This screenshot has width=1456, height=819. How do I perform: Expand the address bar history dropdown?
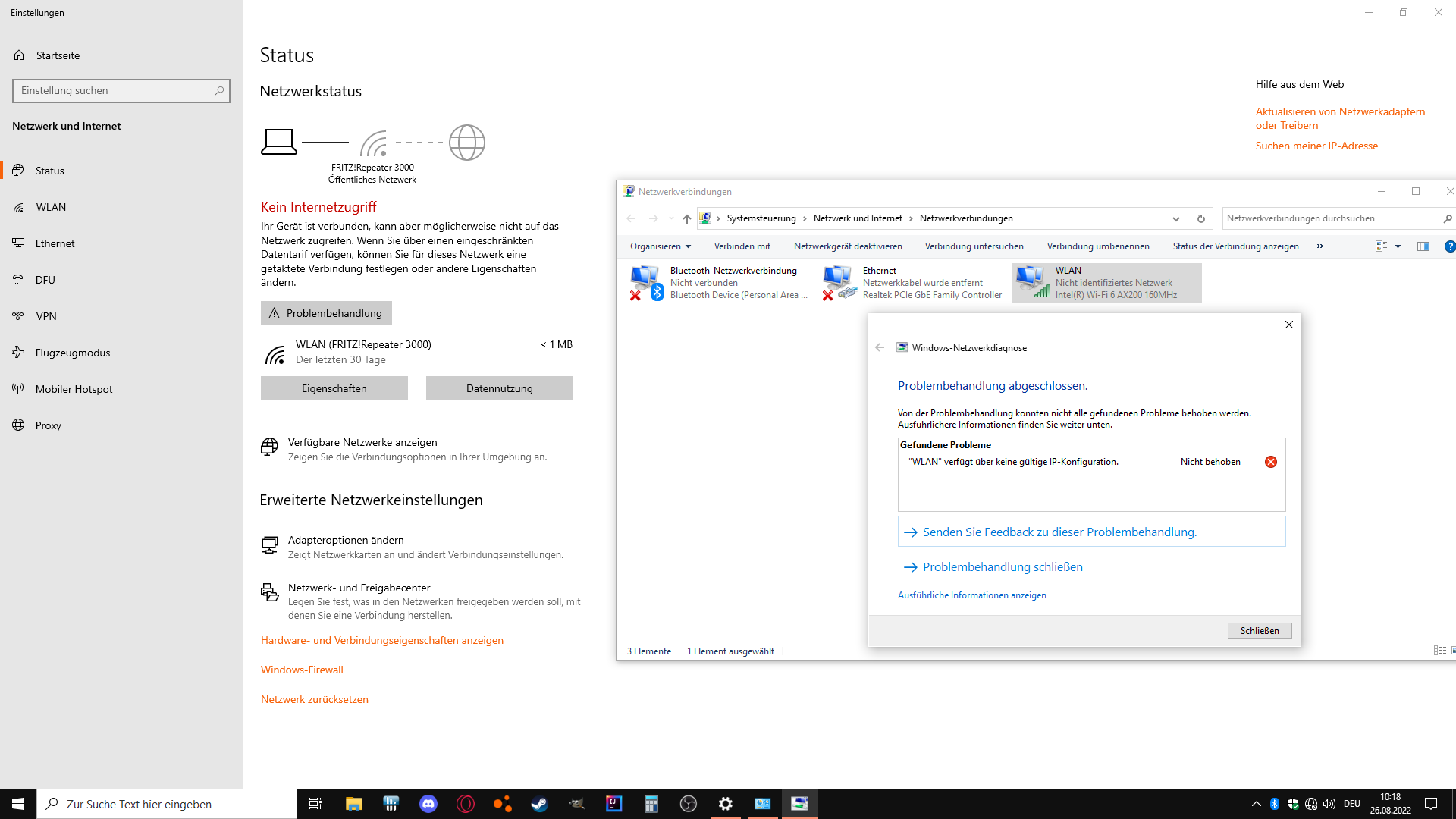[x=1175, y=218]
